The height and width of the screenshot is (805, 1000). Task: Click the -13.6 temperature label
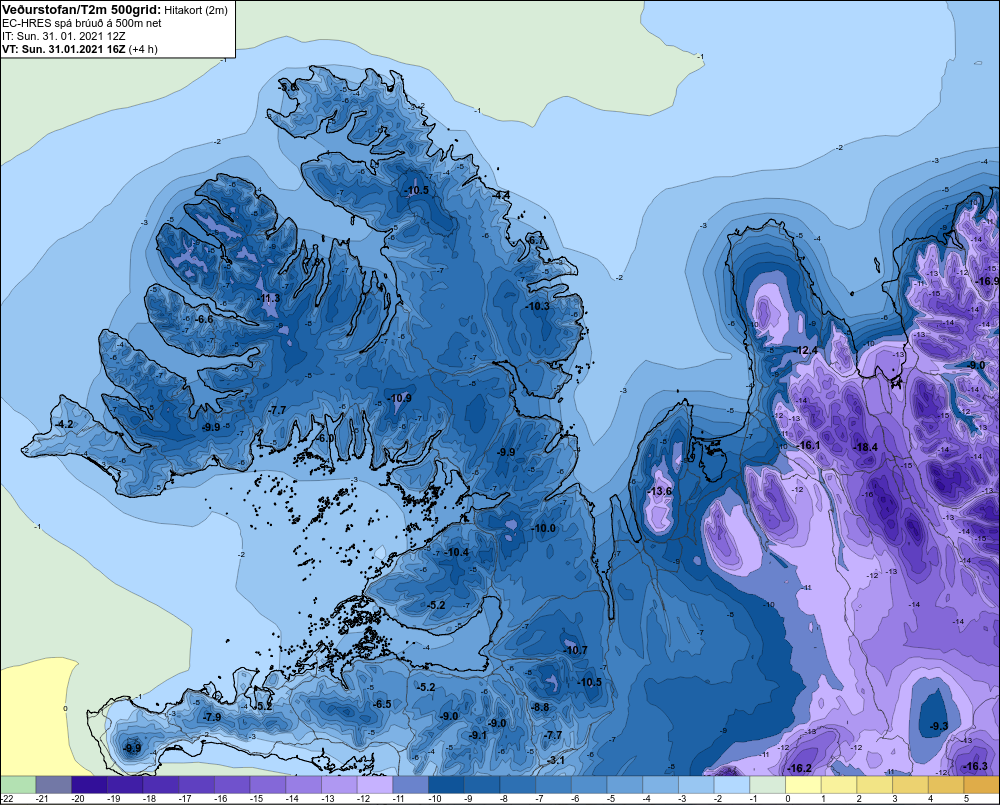pos(659,491)
